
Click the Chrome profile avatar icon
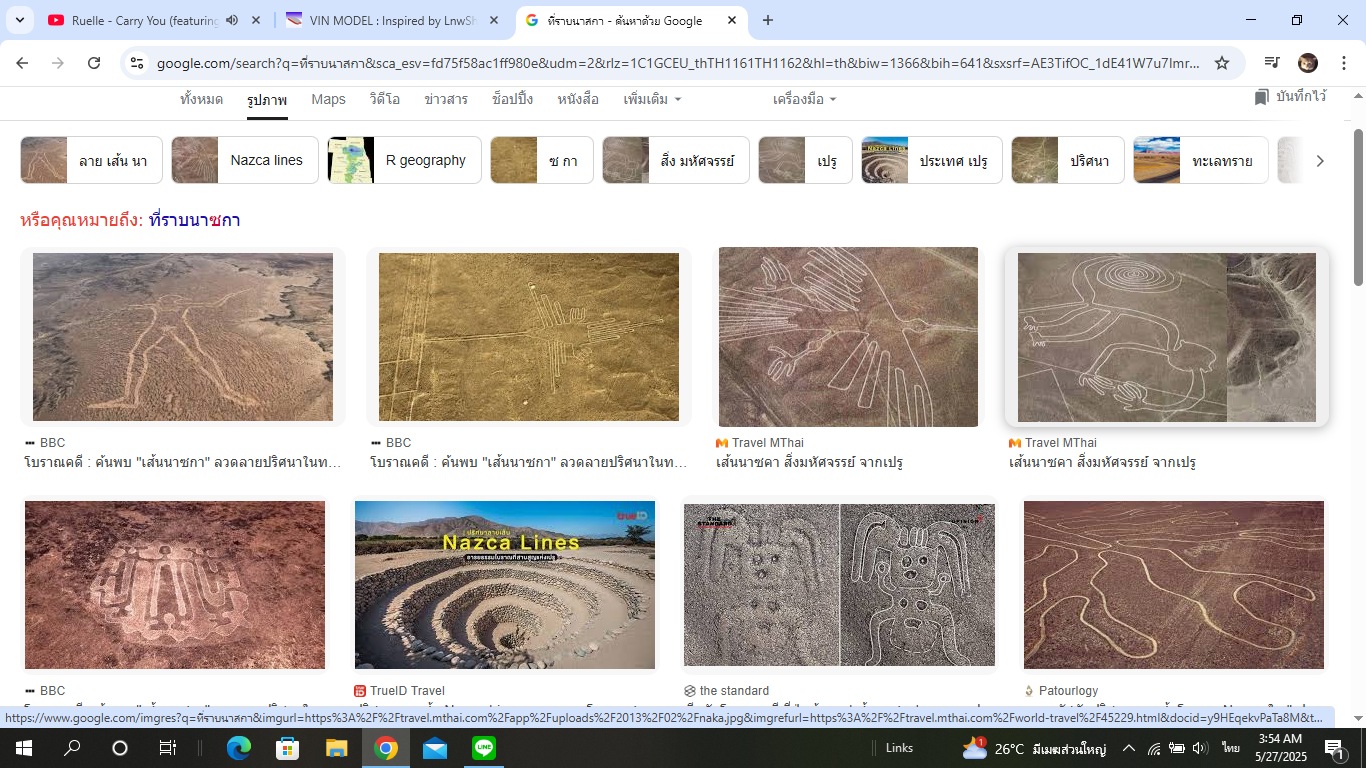(1307, 63)
